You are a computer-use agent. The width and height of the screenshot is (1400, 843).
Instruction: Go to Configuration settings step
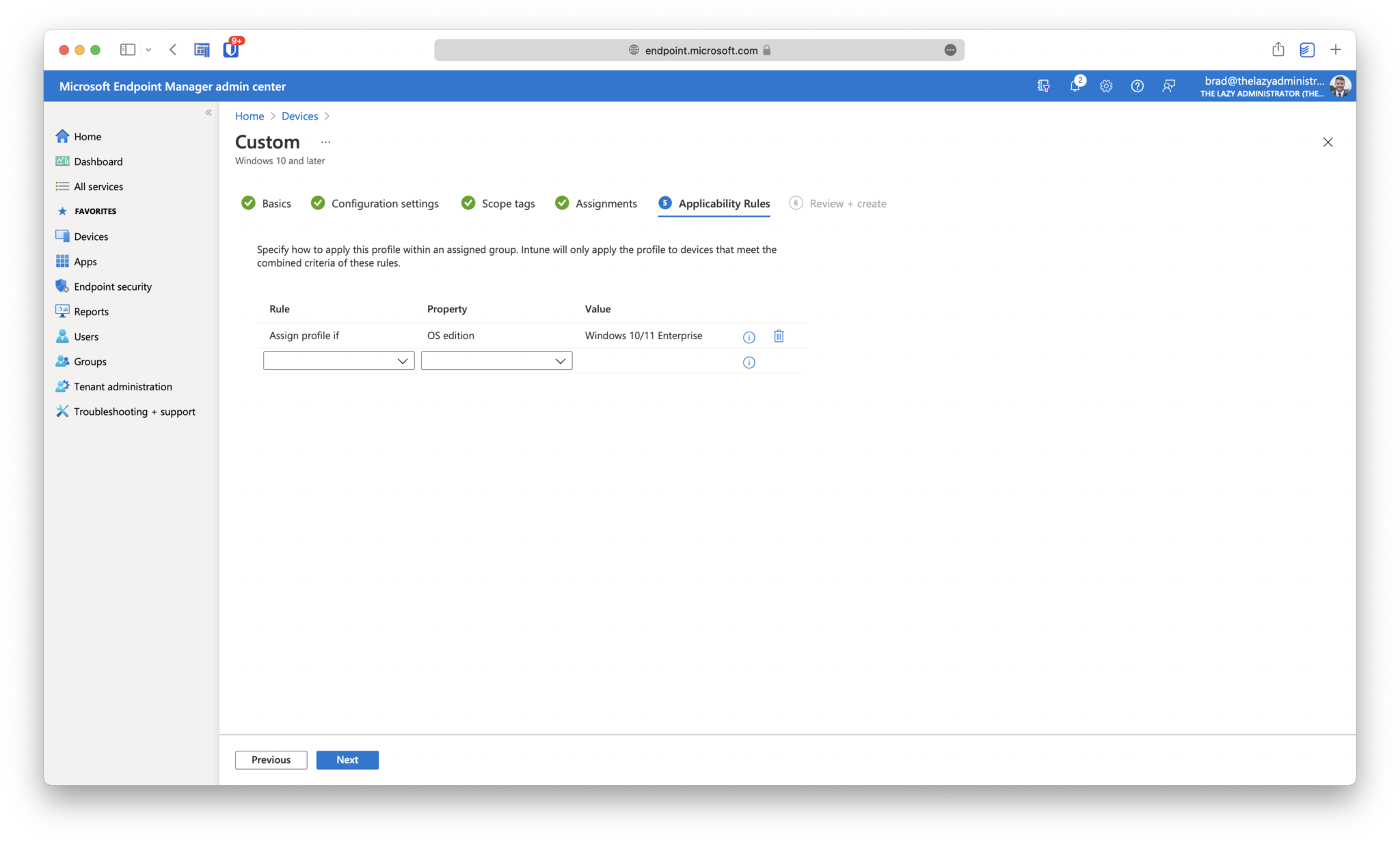pyautogui.click(x=375, y=203)
